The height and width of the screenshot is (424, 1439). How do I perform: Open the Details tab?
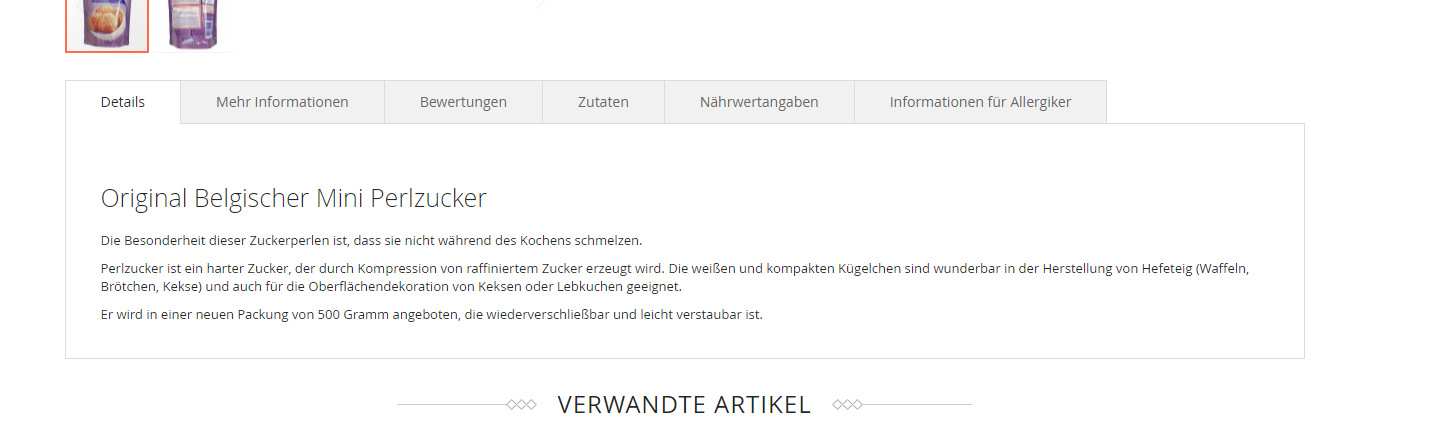coord(123,102)
